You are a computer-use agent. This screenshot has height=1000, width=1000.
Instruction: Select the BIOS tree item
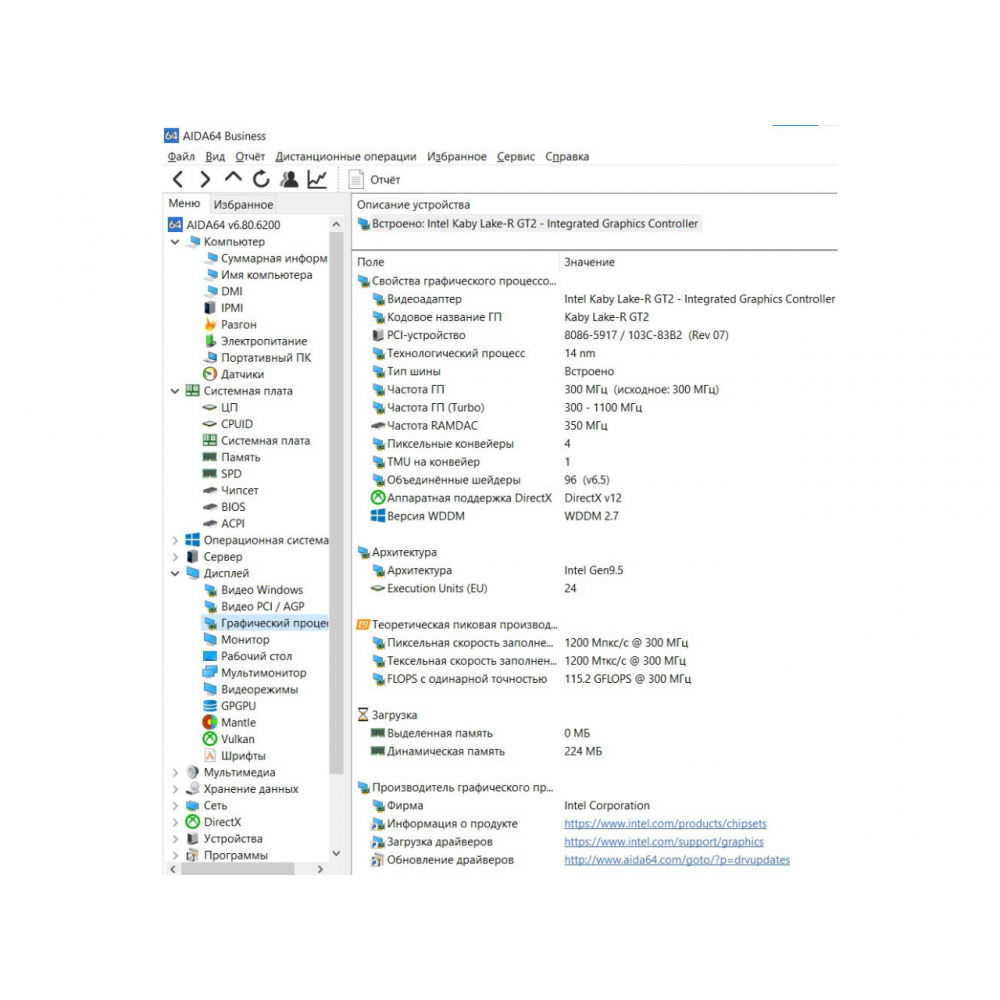point(233,507)
